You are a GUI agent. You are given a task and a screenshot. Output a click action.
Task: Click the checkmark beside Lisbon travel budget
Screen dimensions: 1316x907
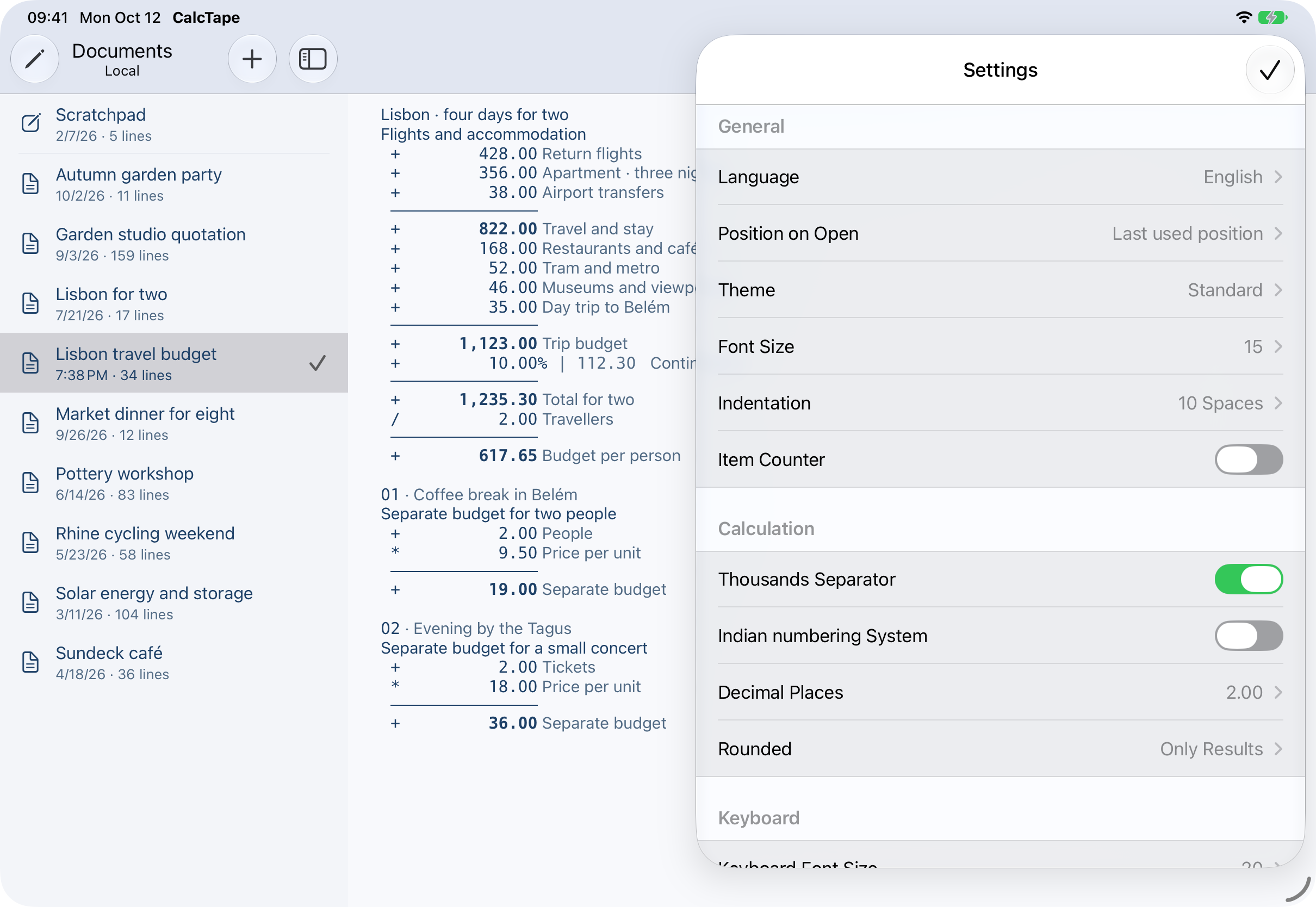pos(318,363)
